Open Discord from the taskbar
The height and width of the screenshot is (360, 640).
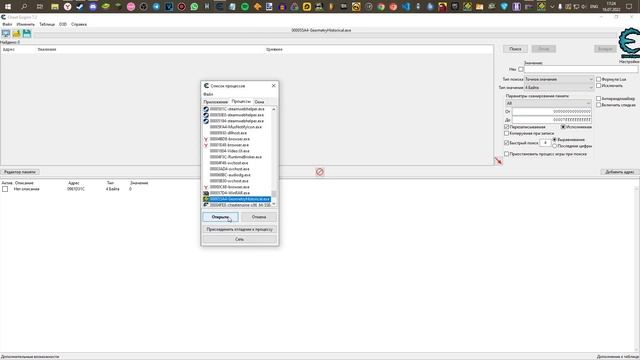93,7
